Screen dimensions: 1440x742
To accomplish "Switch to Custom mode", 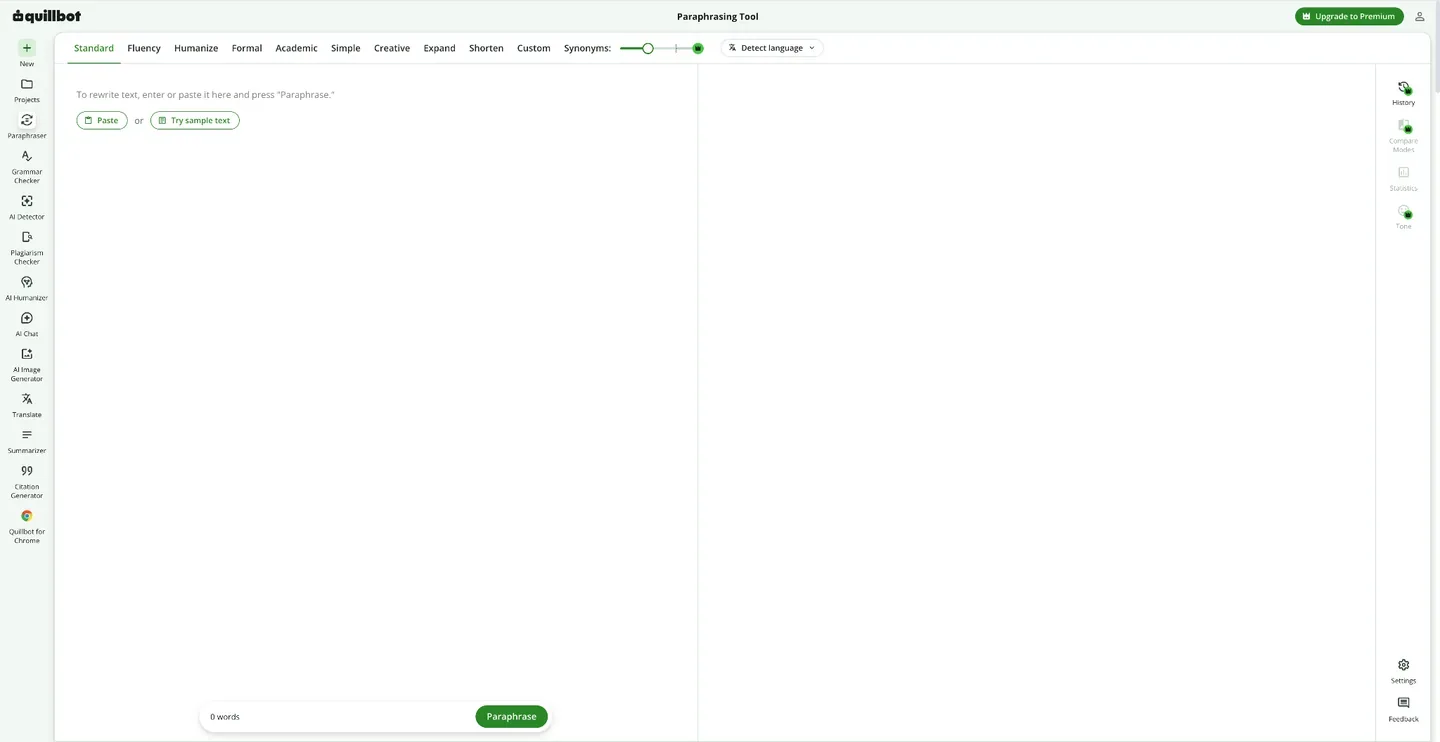I will tap(534, 48).
